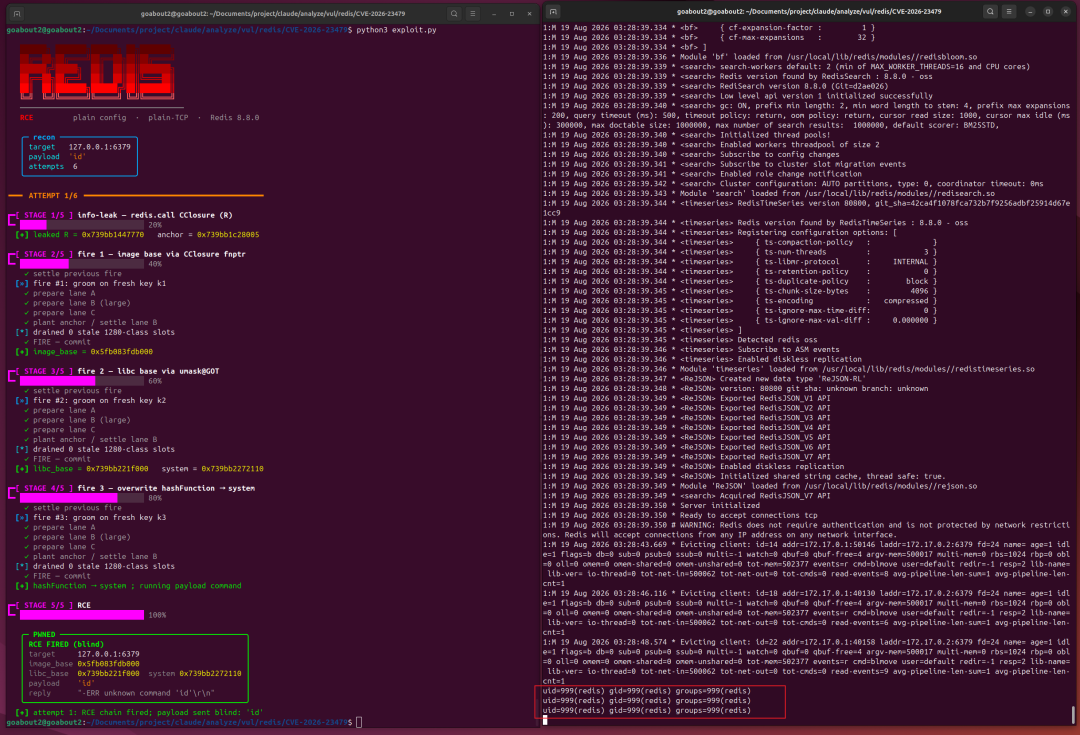Click the 'WARNING: Redis does not require authentication' line
The image size is (1080, 735).
click(807, 530)
